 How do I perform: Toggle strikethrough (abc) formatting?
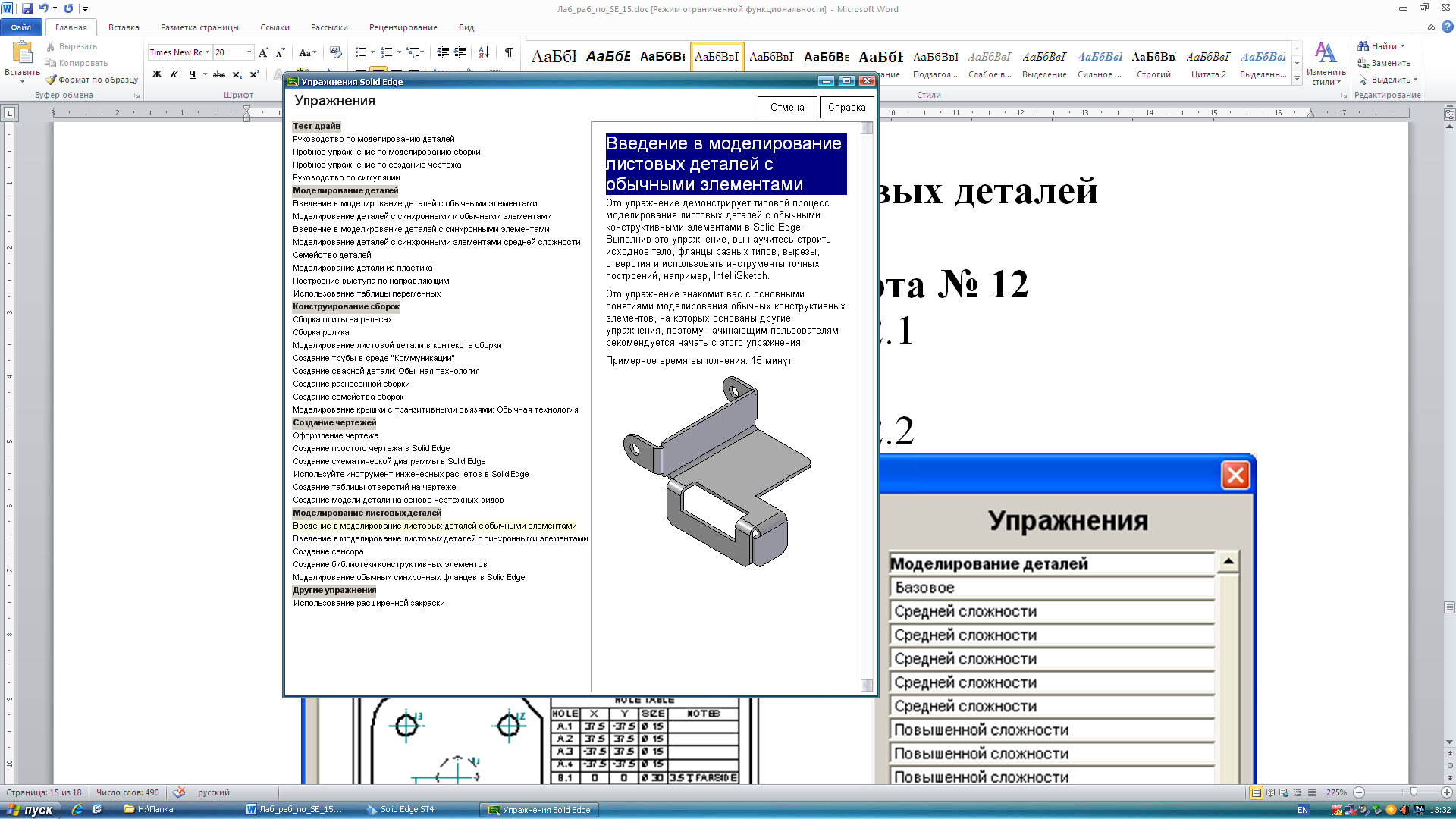click(219, 74)
